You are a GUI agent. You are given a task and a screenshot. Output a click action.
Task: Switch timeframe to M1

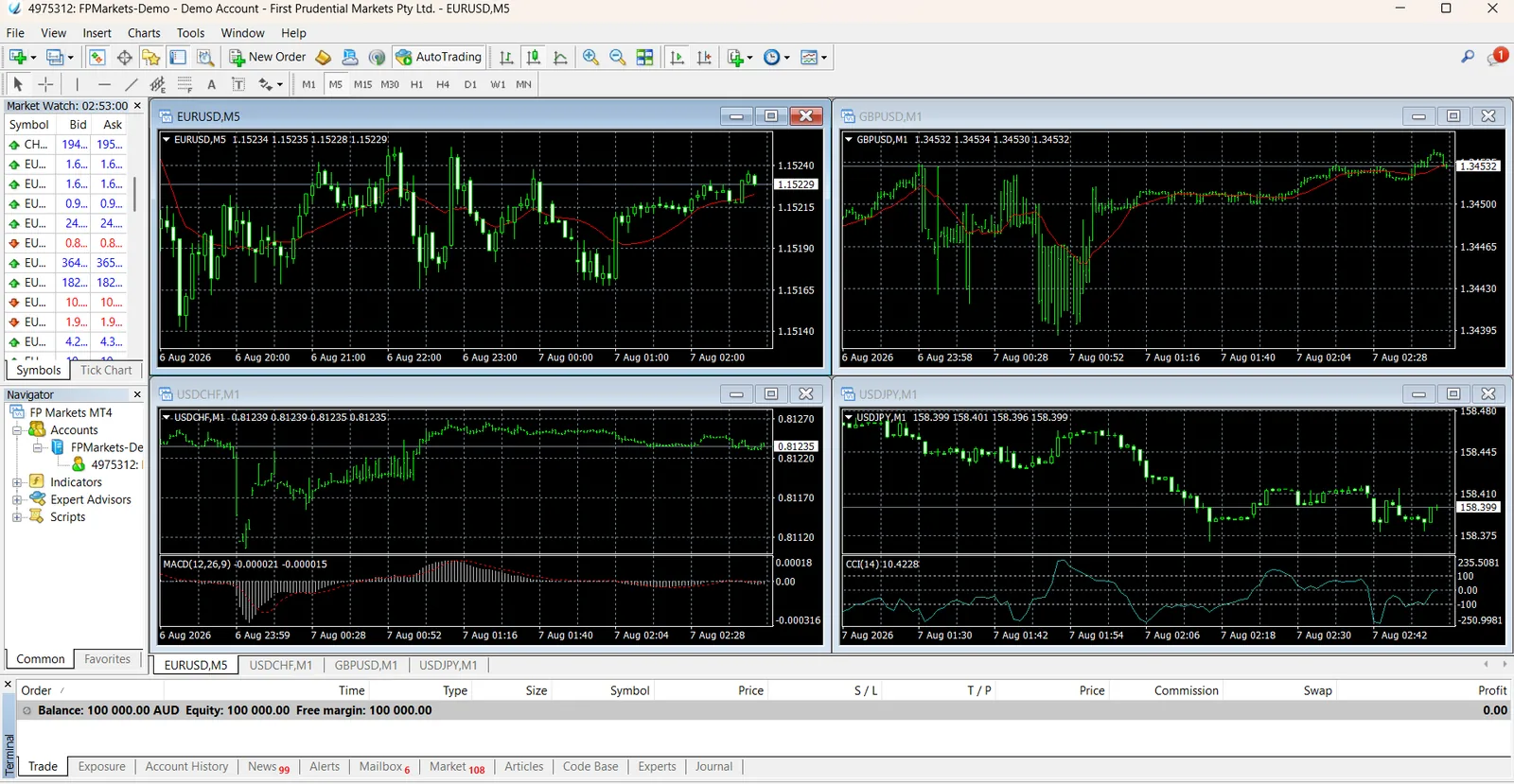coord(308,84)
